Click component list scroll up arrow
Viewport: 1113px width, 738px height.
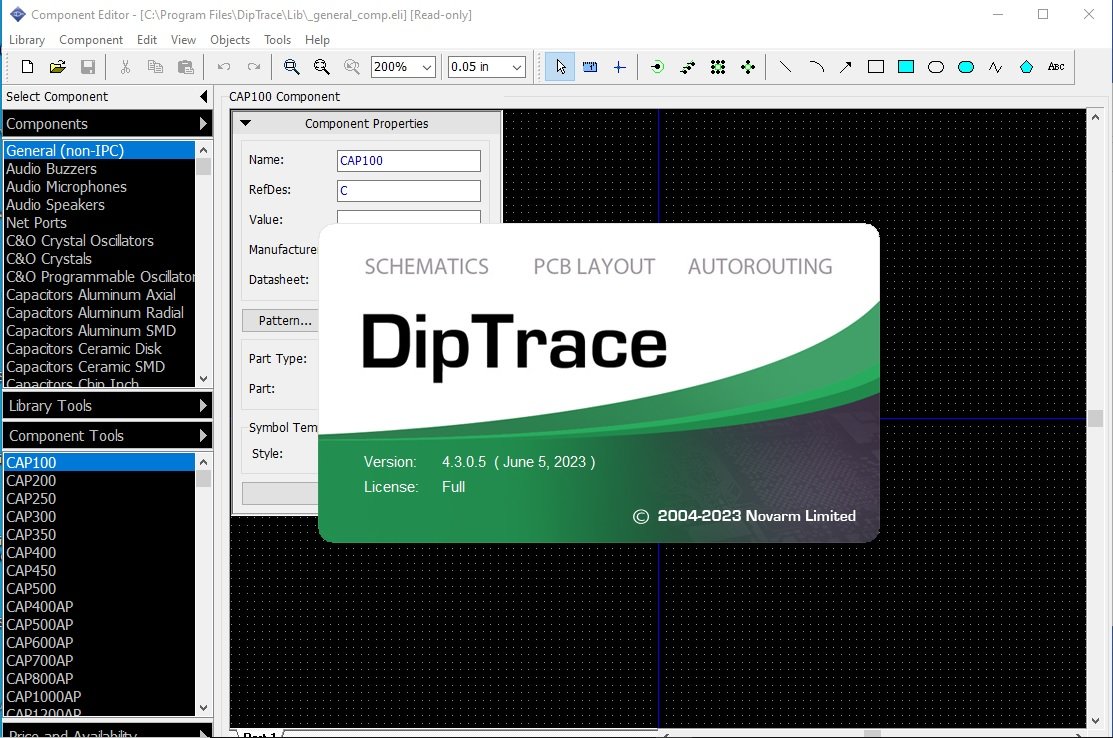coord(204,462)
